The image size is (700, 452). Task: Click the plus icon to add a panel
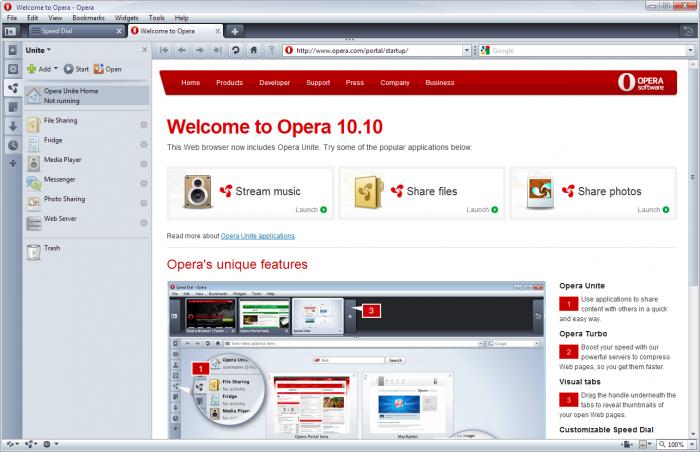pyautogui.click(x=13, y=163)
